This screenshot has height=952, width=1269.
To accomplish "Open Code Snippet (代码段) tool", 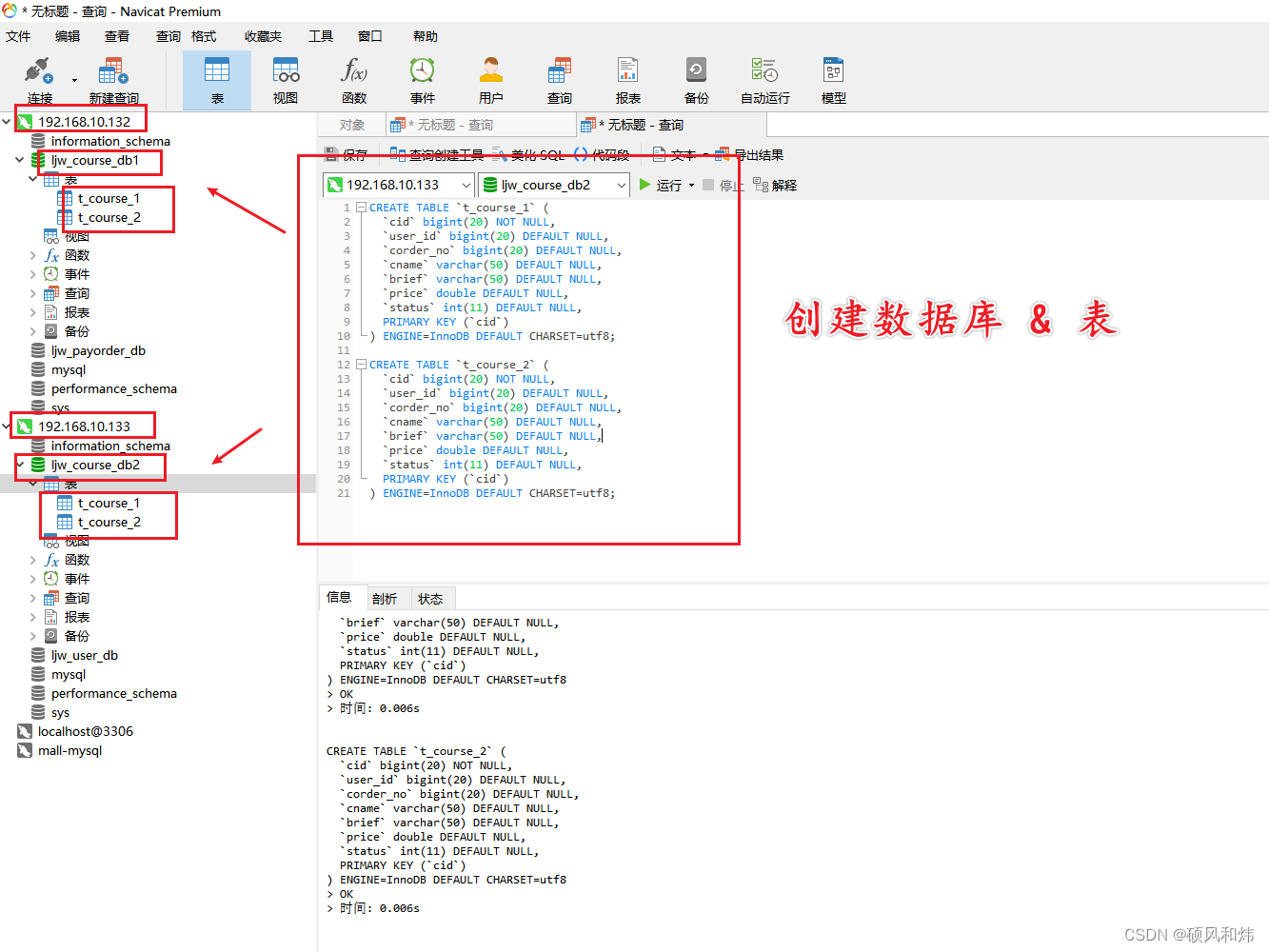I will [x=602, y=155].
